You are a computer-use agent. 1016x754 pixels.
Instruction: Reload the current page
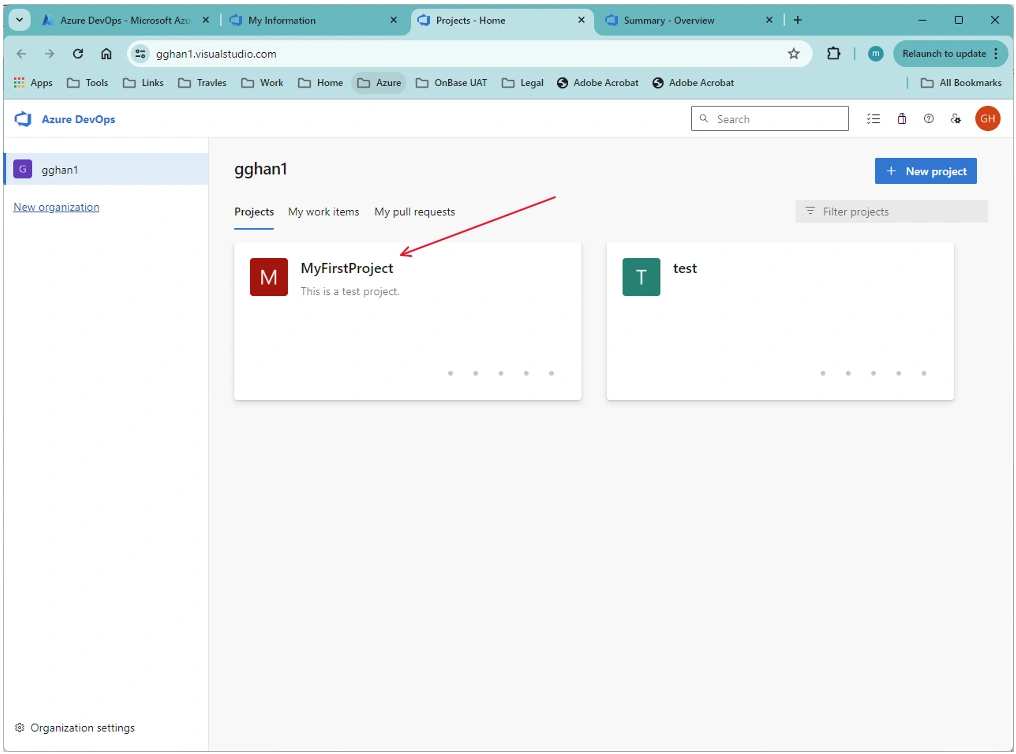pos(78,54)
